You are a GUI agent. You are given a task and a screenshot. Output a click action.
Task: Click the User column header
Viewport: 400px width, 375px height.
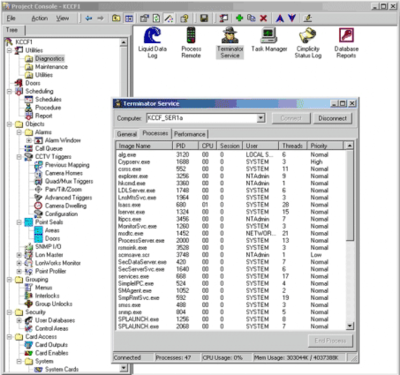point(260,146)
